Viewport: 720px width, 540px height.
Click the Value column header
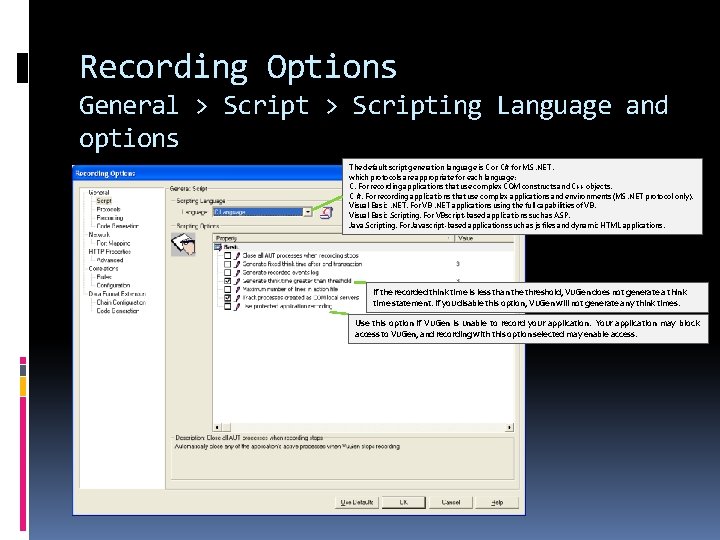[x=484, y=238]
